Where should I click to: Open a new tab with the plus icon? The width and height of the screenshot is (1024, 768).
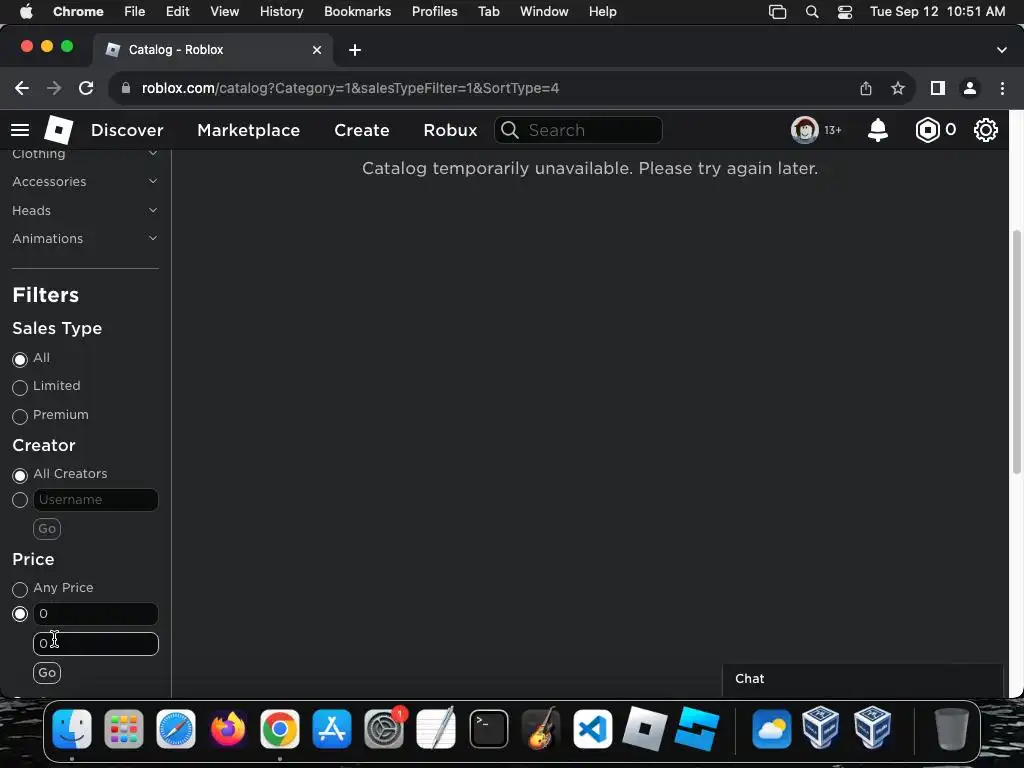[x=355, y=50]
